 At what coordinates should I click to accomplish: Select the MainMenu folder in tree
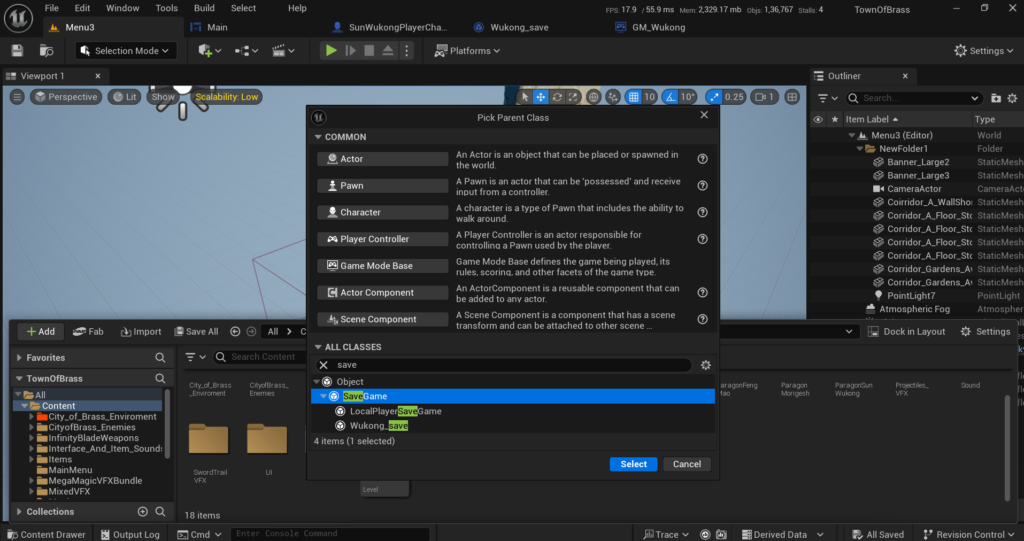click(70, 470)
